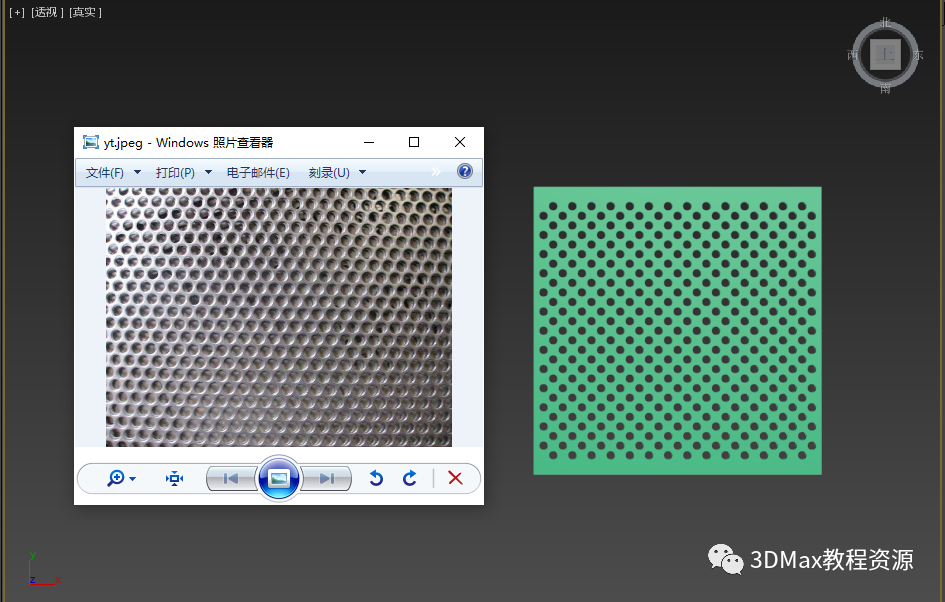The width and height of the screenshot is (945, 602).
Task: Start the slideshow with center button
Action: point(278,478)
